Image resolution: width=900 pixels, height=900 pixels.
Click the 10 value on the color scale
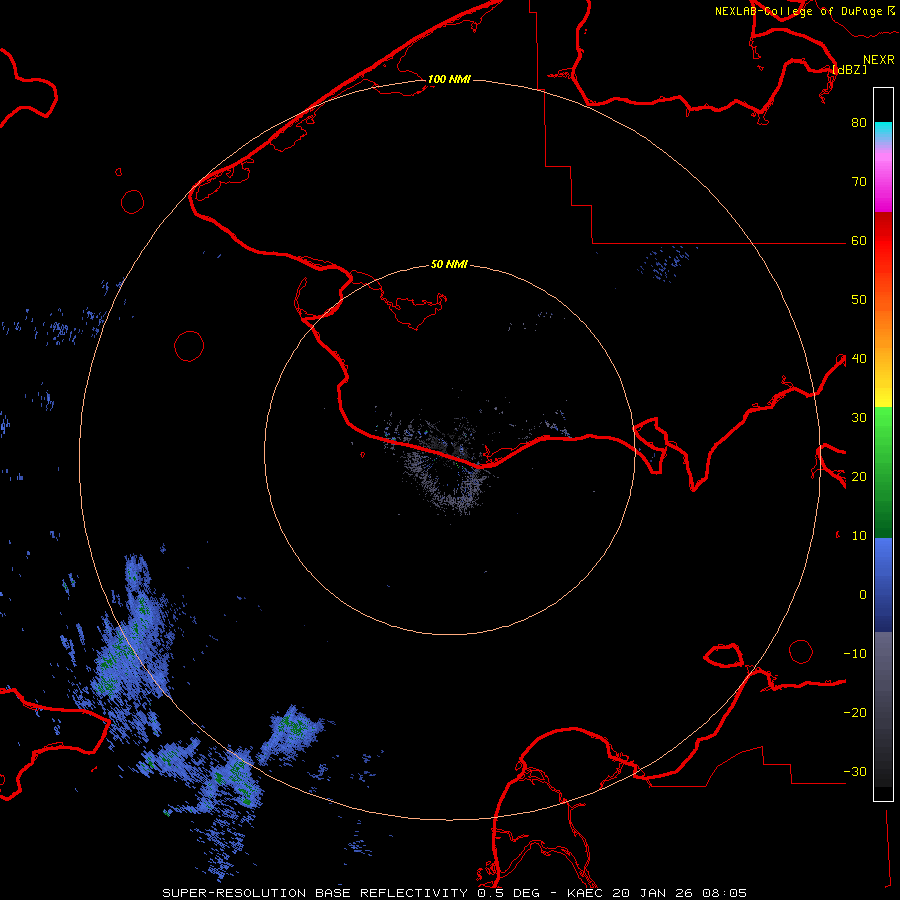859,536
